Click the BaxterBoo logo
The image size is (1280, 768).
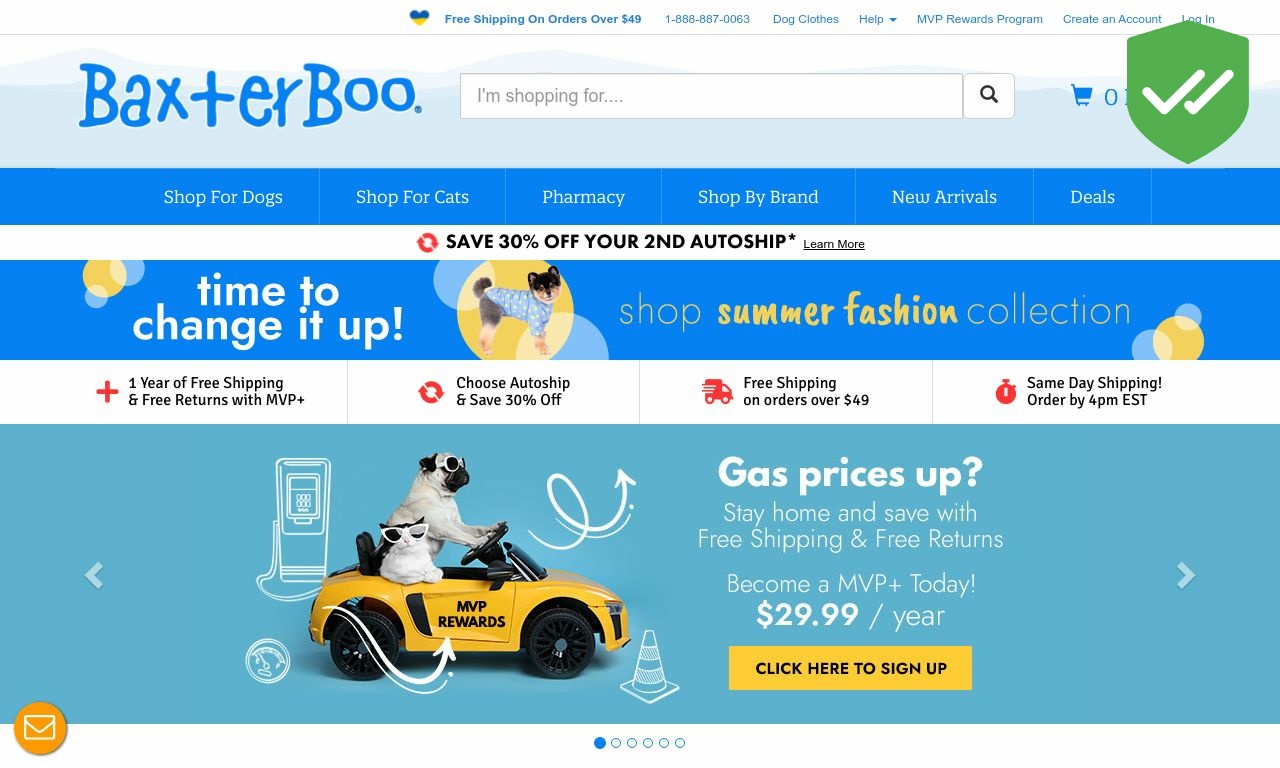[x=250, y=96]
